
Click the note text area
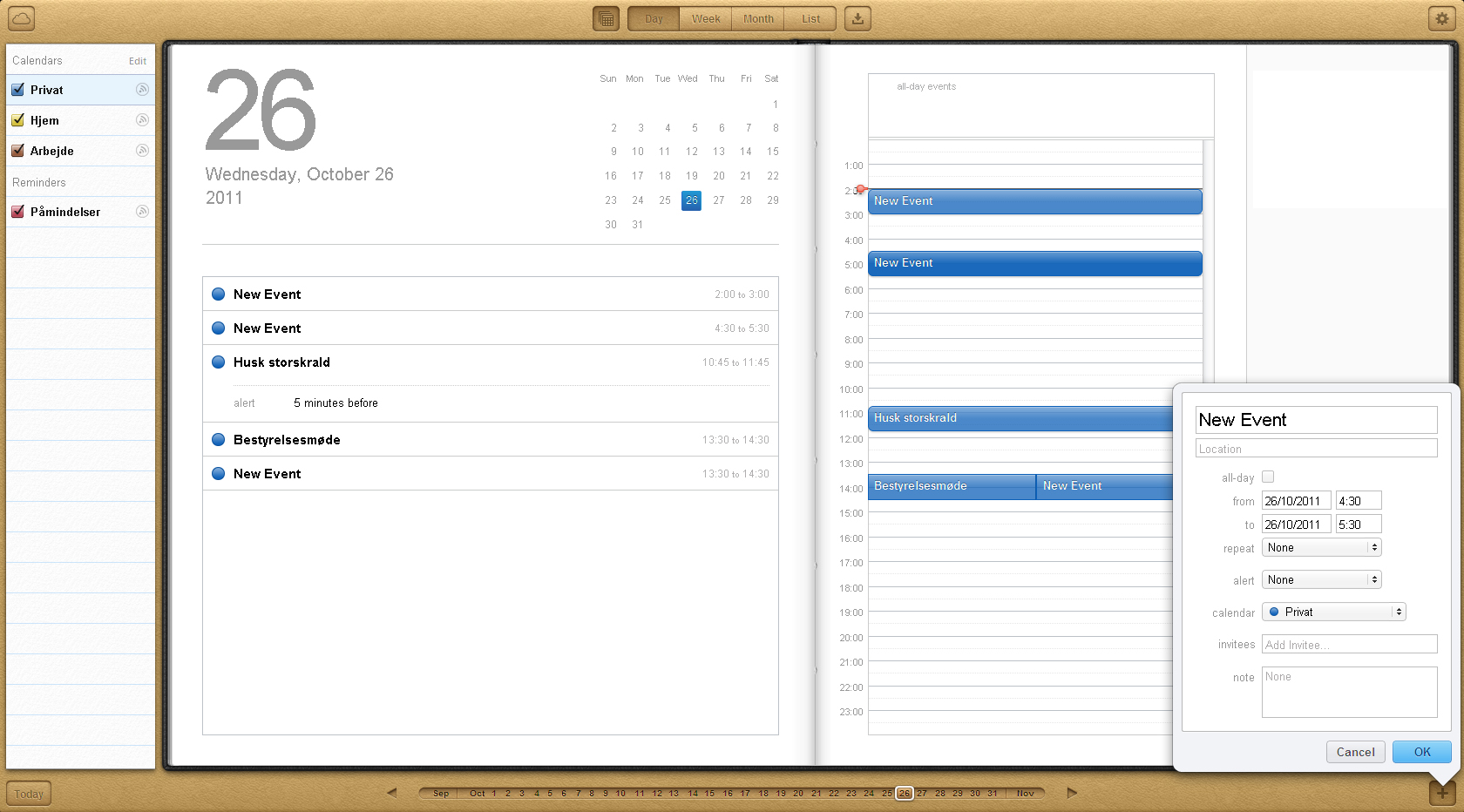pyautogui.click(x=1350, y=693)
